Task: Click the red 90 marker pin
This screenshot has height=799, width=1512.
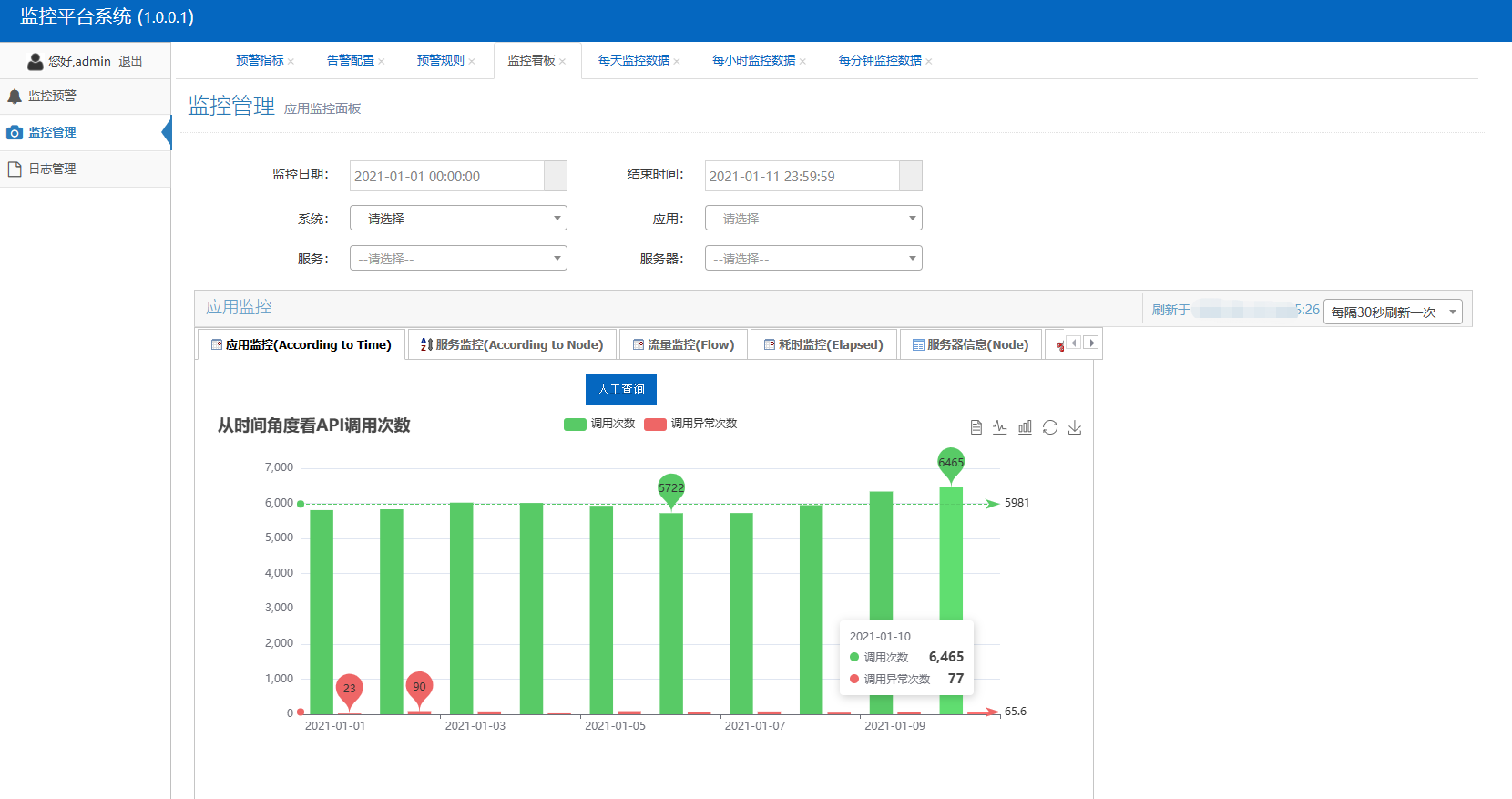Action: point(419,689)
